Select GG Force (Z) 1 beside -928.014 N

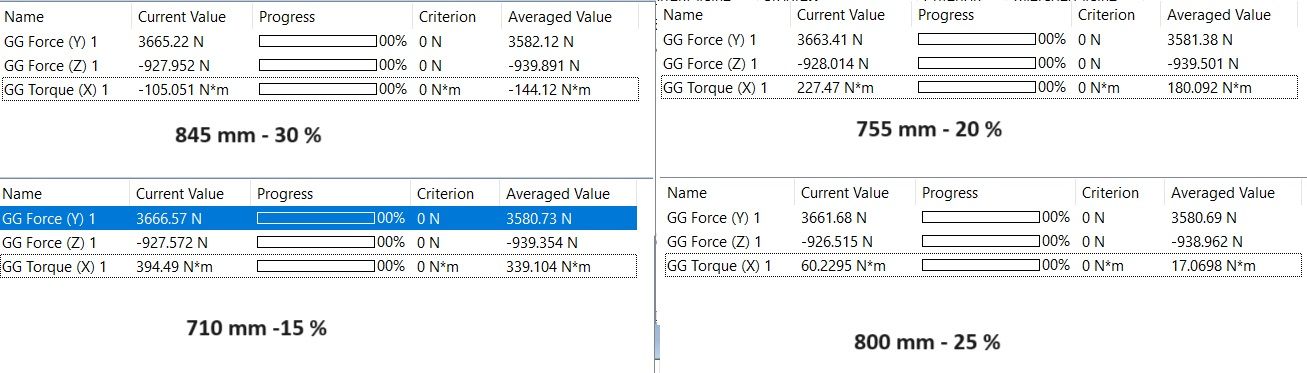[711, 63]
